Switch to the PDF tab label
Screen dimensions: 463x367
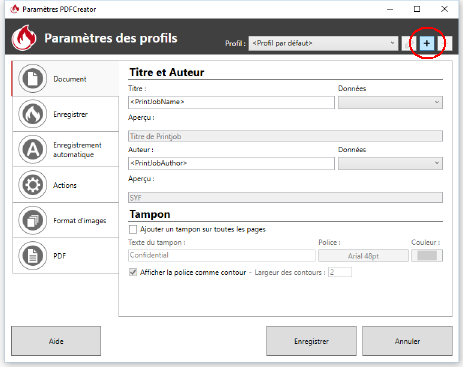60,256
